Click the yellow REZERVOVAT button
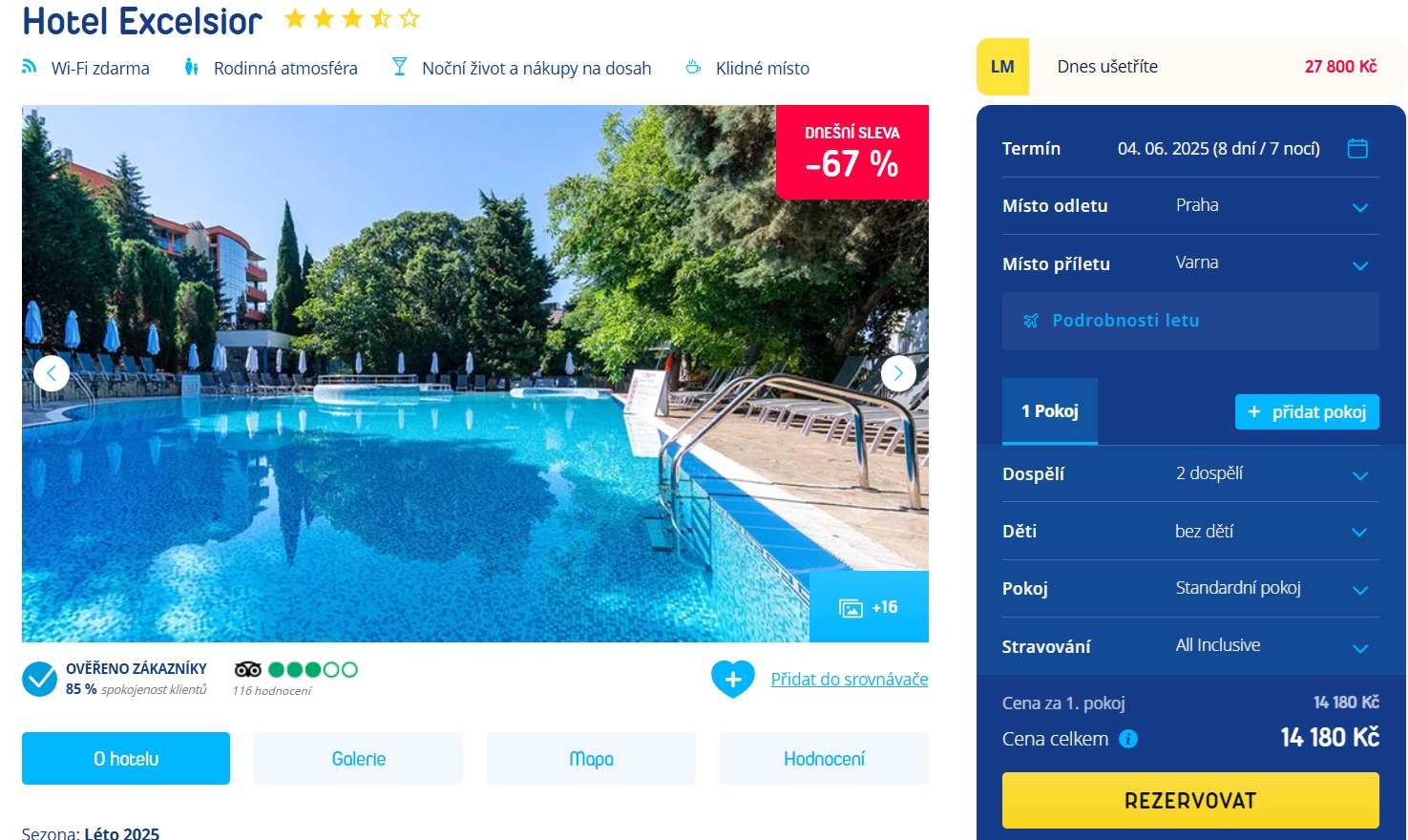Screen dimensions: 1408x840 (x=1190, y=800)
